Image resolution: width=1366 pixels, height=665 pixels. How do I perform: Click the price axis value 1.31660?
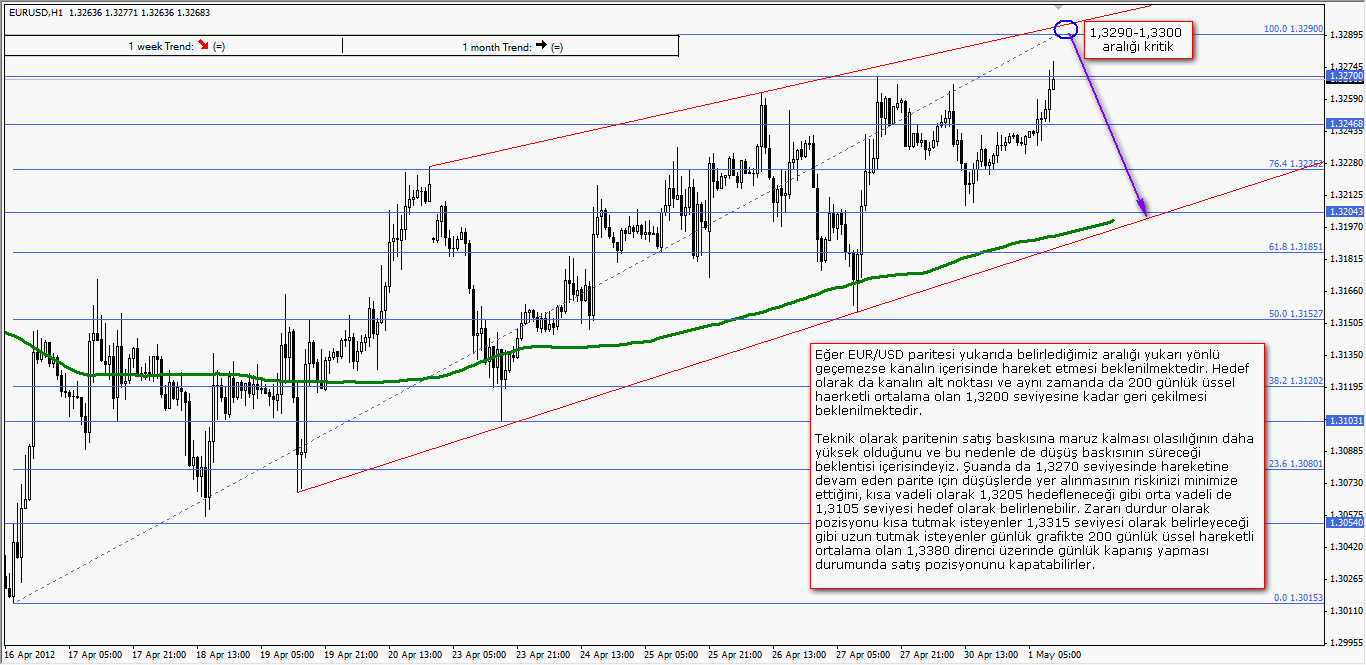[x=1346, y=291]
